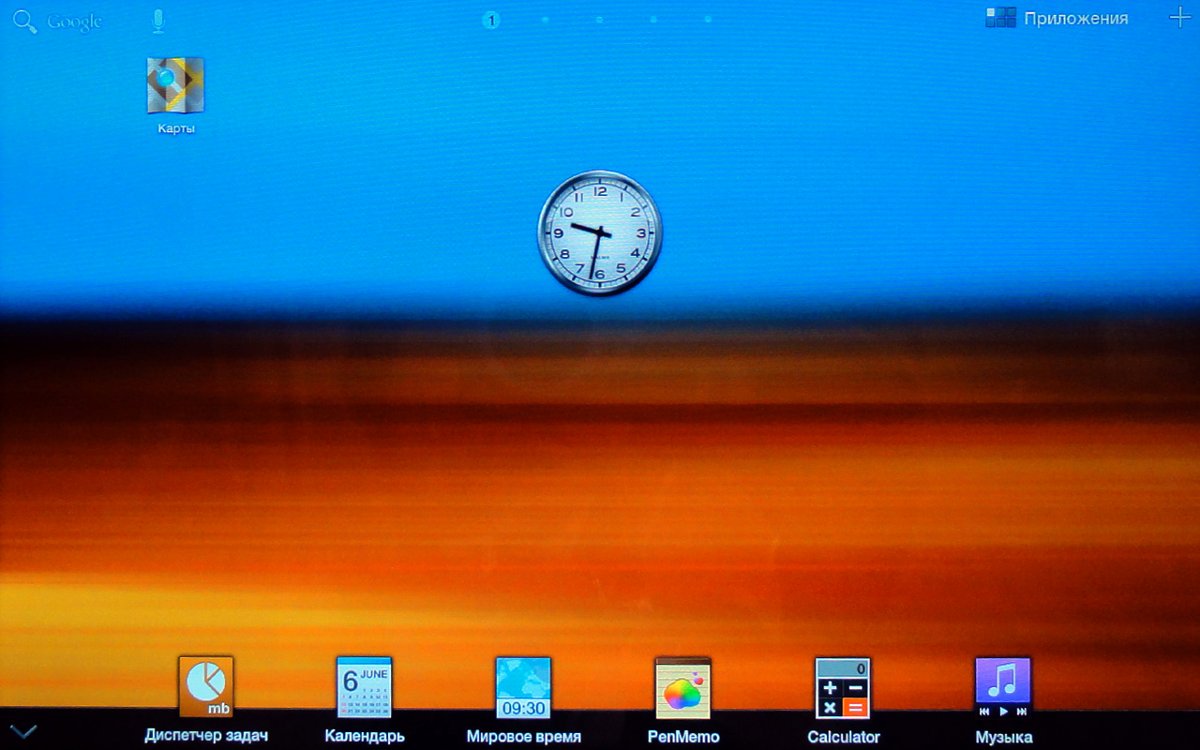This screenshot has width=1200, height=750.
Task: Open the Приложения apps drawer
Action: click(x=1075, y=18)
